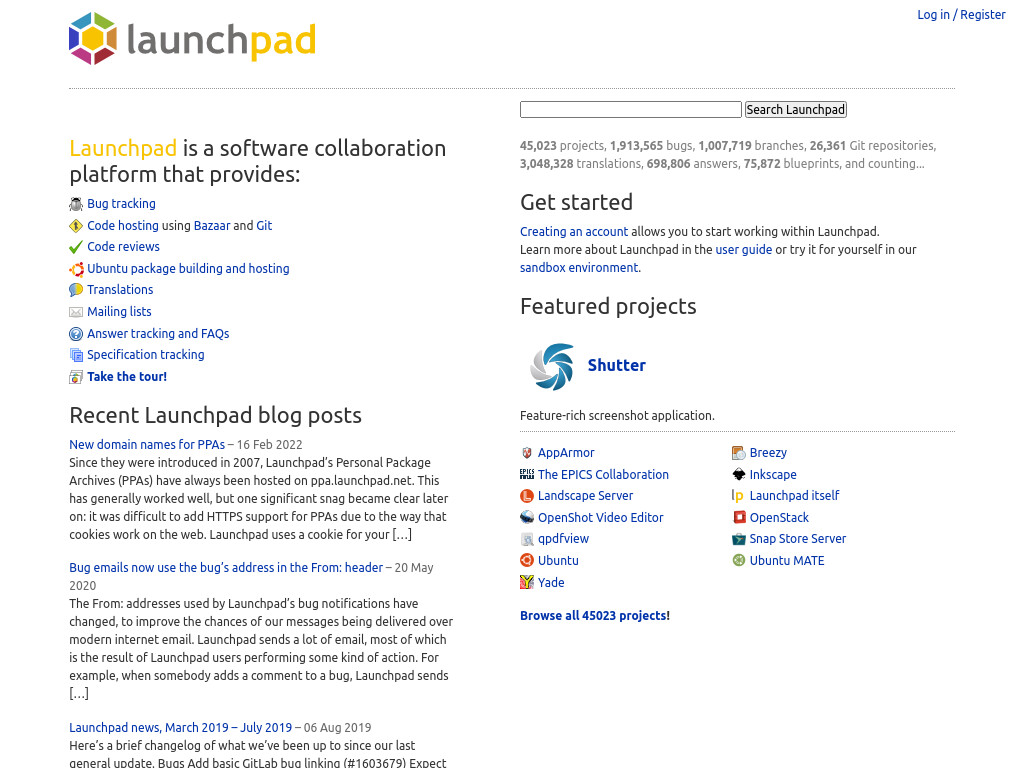Click the code hosting diamond icon

pyautogui.click(x=76, y=226)
